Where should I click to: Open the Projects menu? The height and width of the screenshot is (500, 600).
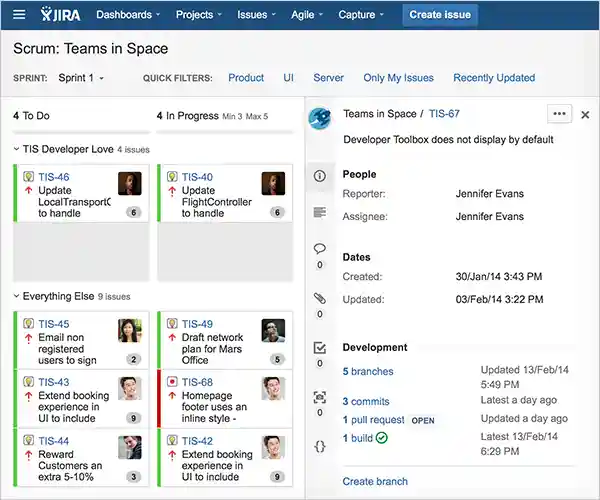click(x=199, y=15)
